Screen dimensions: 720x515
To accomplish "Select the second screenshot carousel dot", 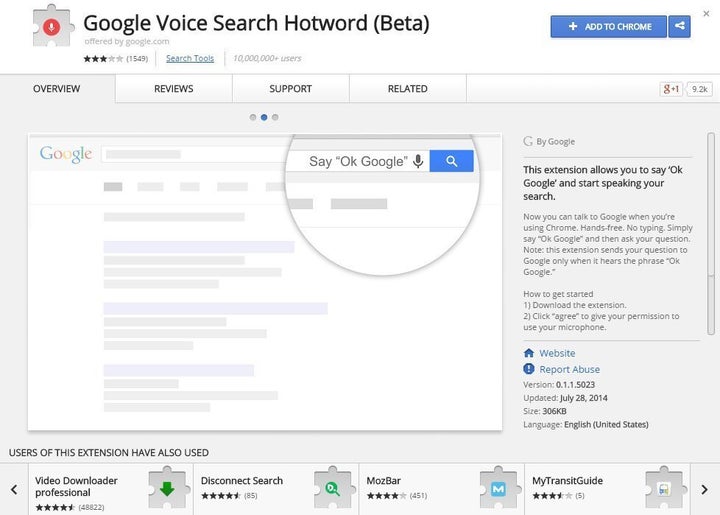I will point(264,117).
